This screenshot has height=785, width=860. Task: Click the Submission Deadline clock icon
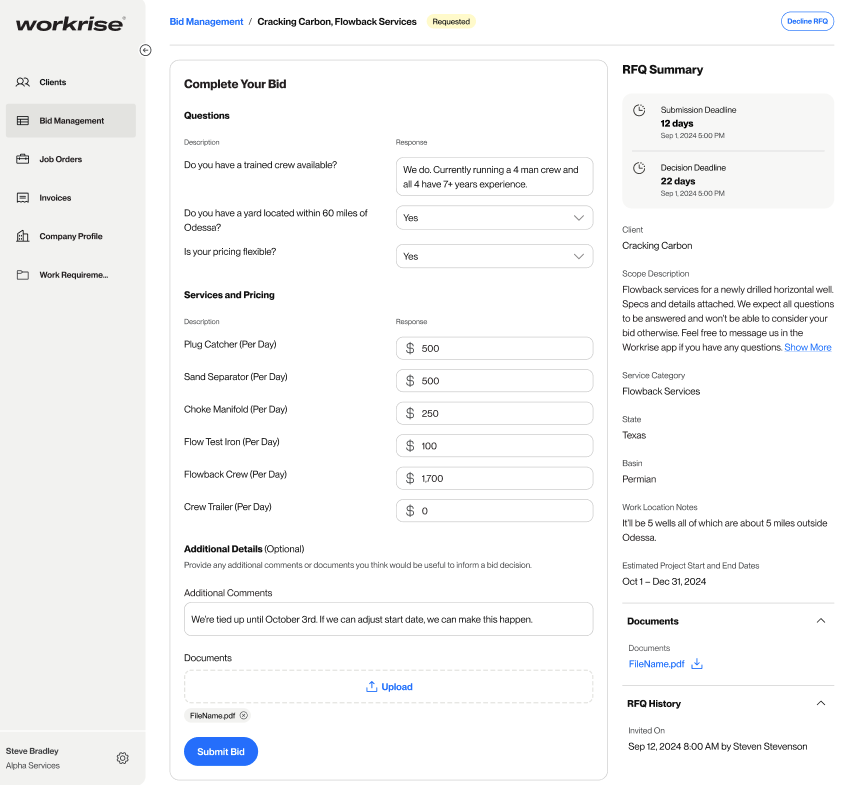(x=639, y=110)
